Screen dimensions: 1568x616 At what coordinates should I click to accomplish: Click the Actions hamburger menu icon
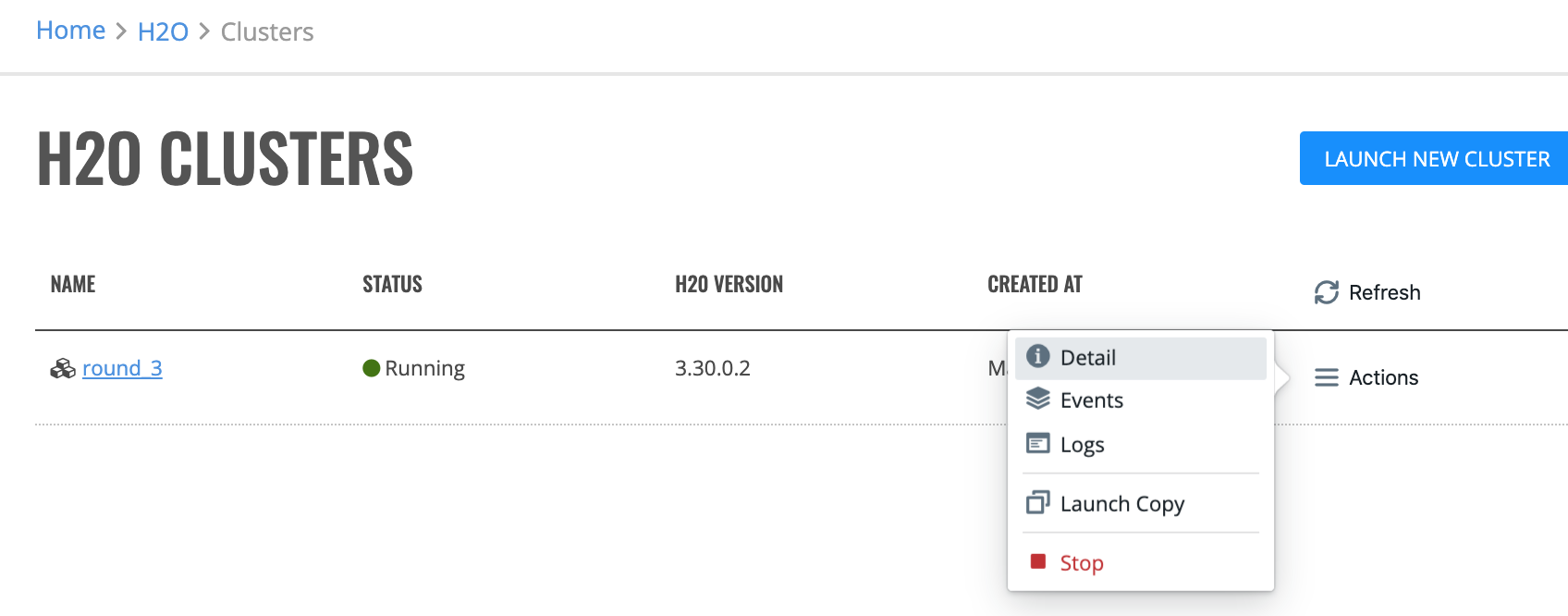(x=1327, y=377)
